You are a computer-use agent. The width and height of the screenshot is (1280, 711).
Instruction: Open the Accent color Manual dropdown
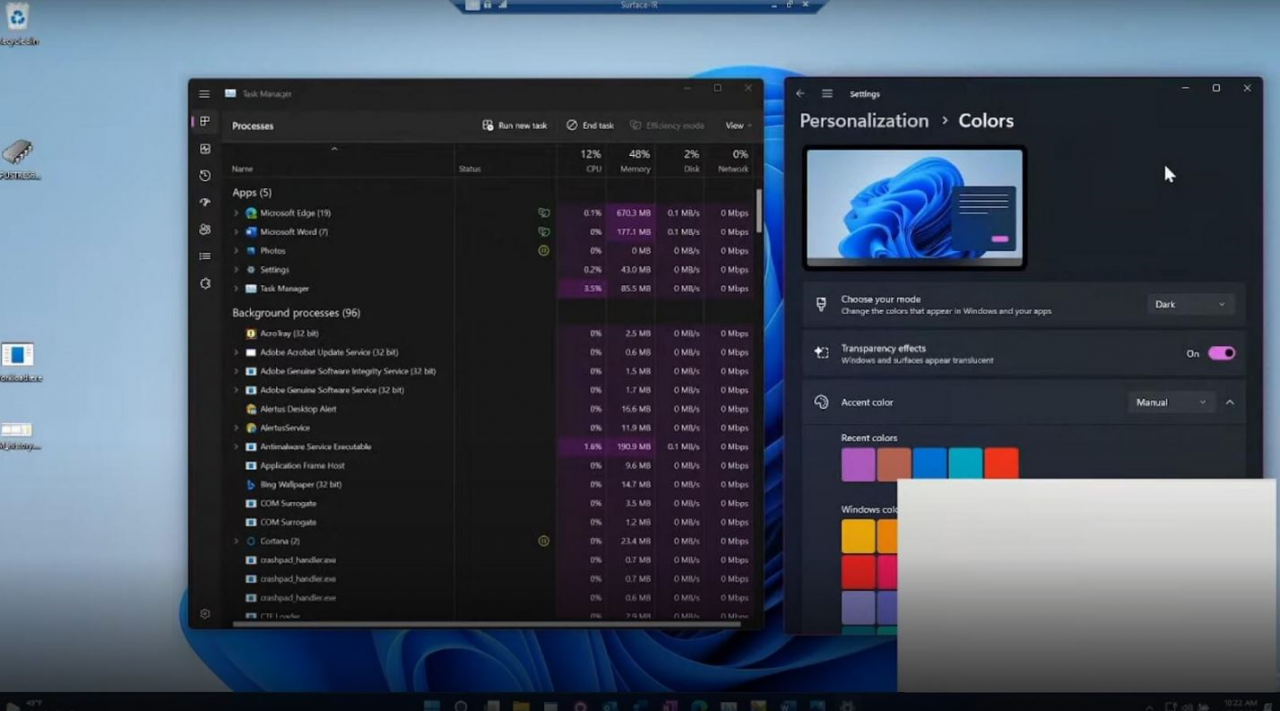click(x=1170, y=402)
